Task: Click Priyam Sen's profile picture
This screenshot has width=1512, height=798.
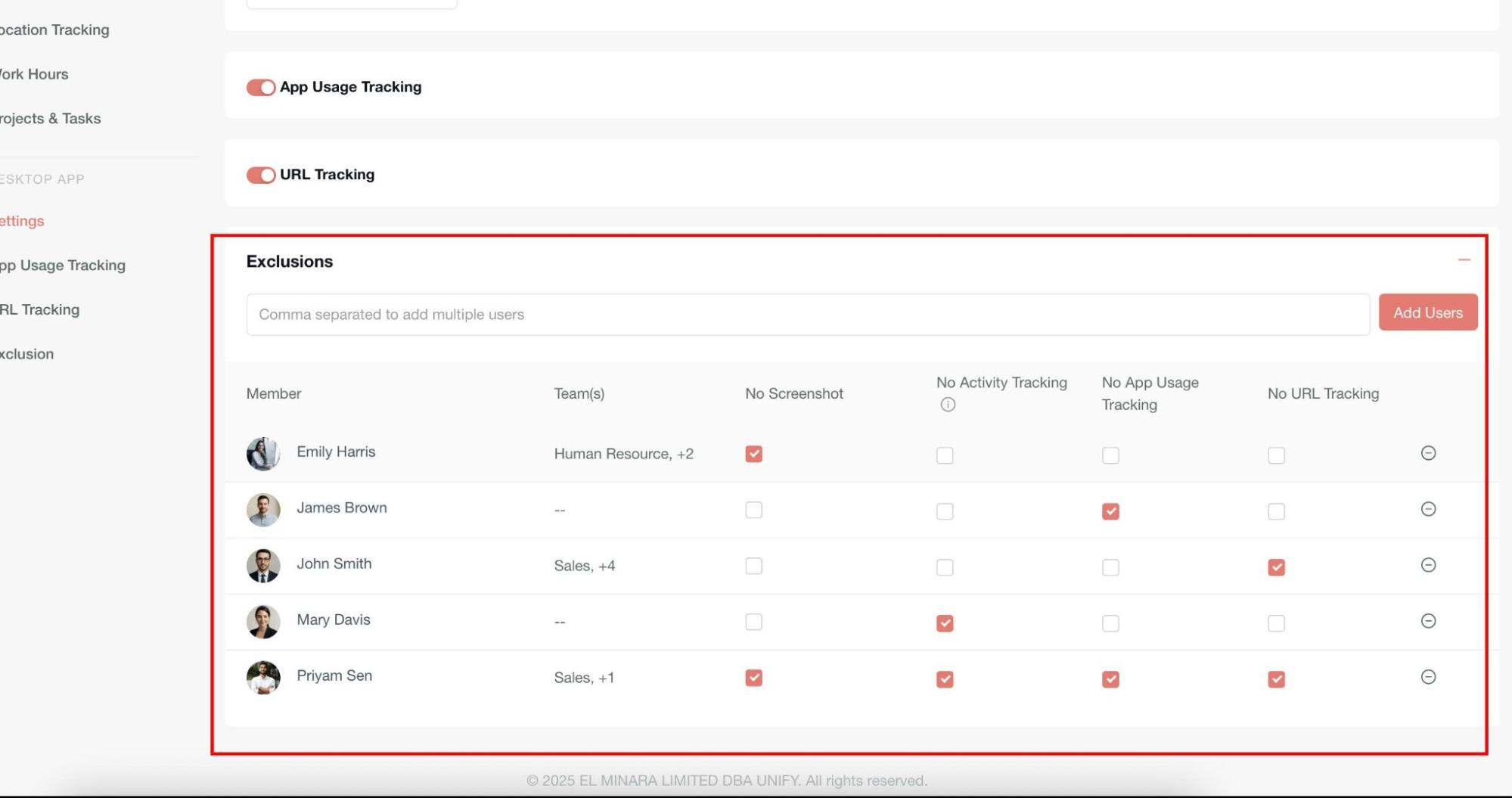Action: pos(263,678)
